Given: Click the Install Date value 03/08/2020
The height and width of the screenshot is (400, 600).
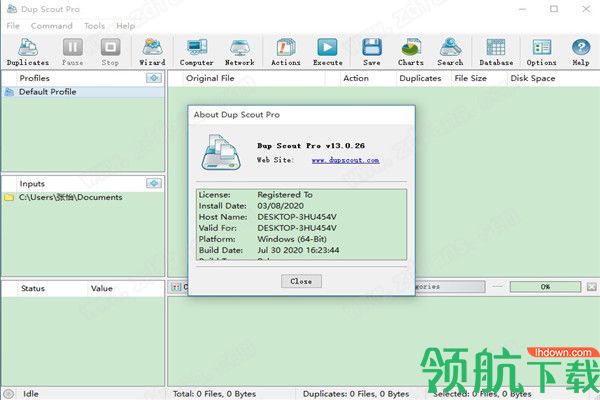Looking at the screenshot, I should pos(280,206).
